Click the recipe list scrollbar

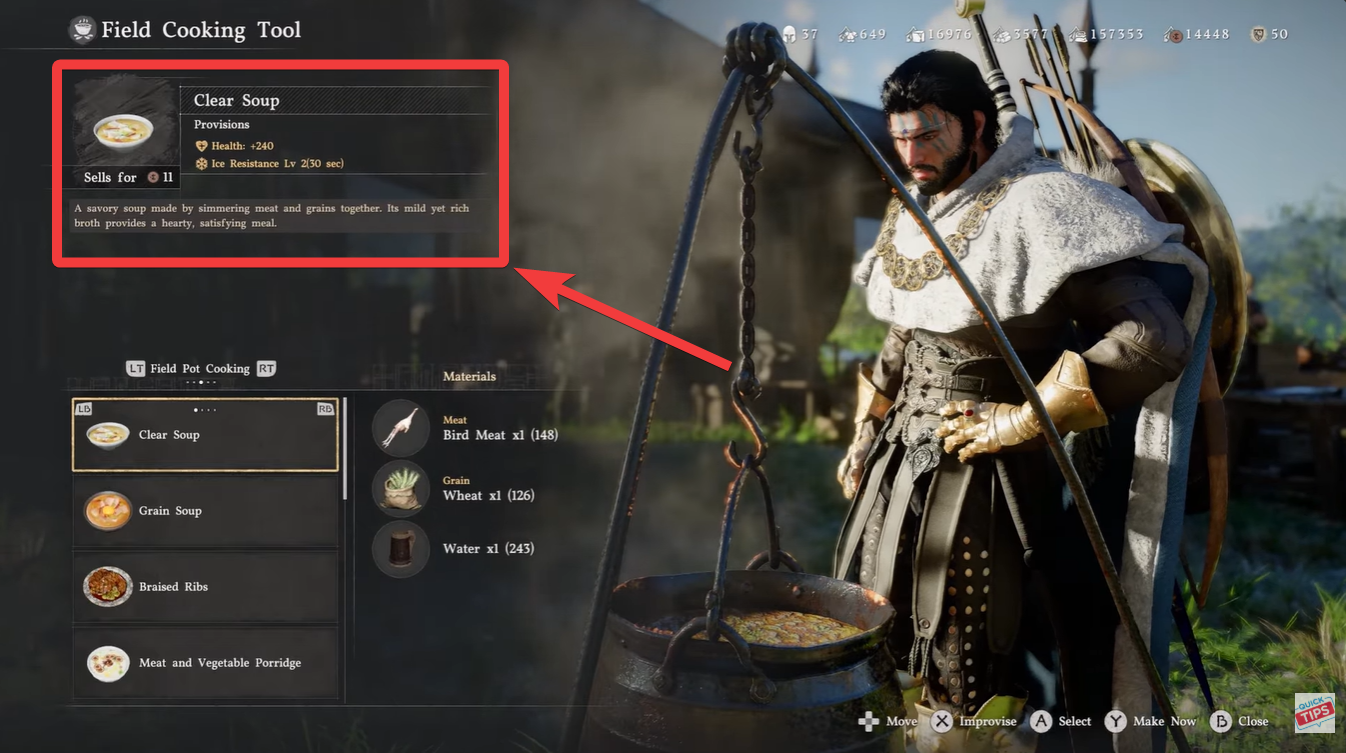click(x=345, y=448)
